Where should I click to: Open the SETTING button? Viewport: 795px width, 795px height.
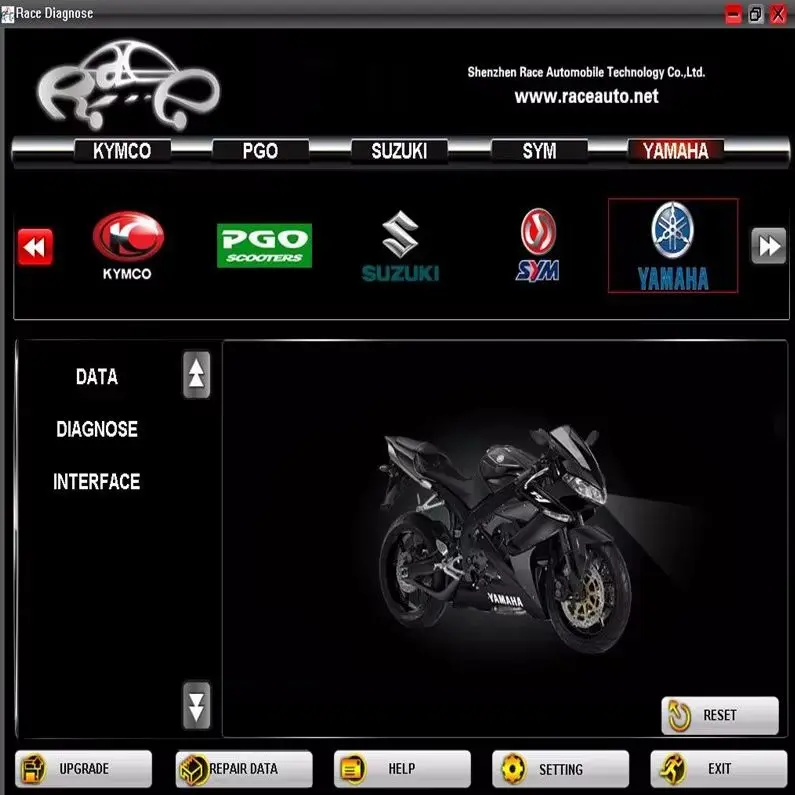(560, 769)
